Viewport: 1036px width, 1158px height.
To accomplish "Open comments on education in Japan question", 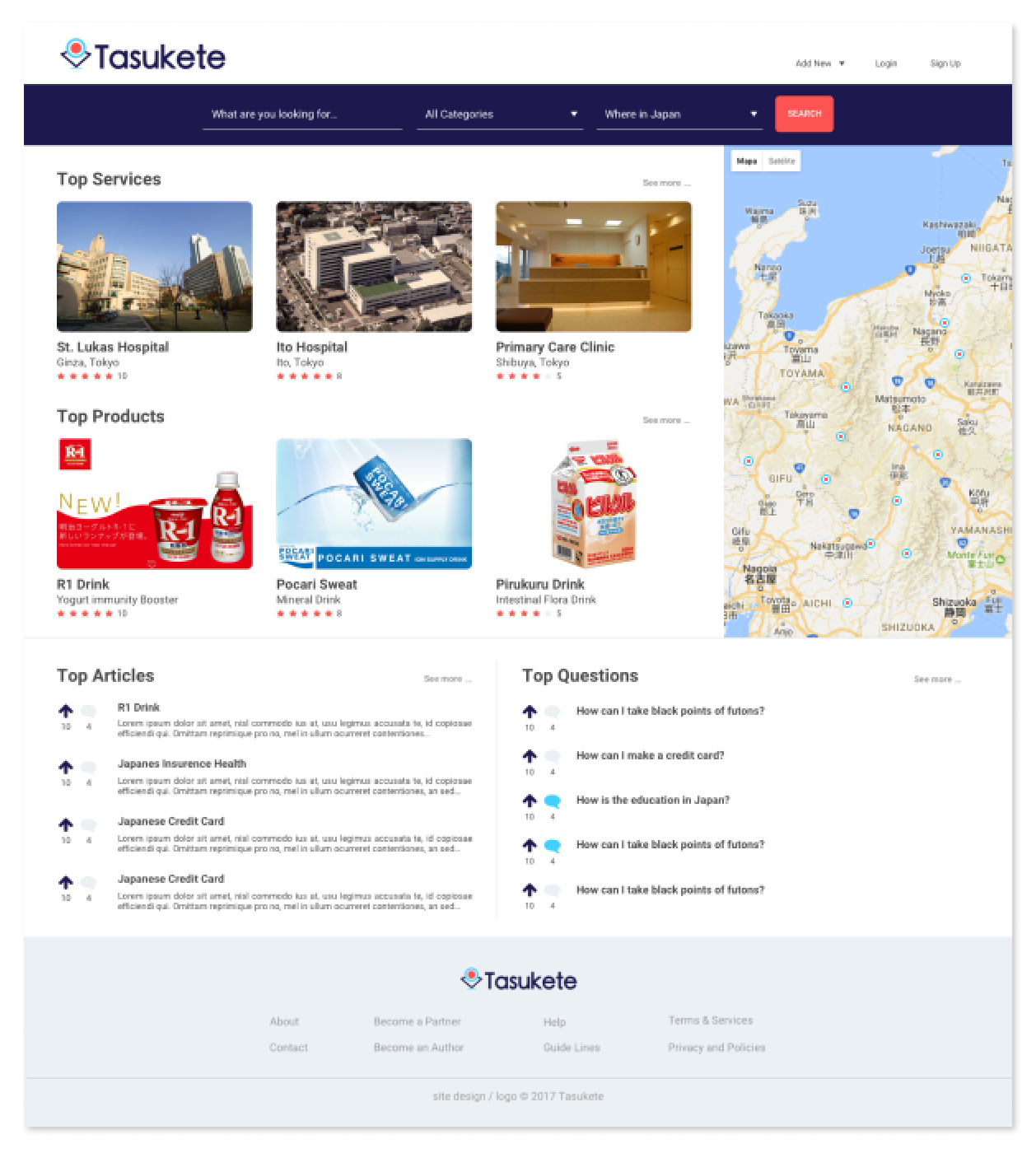I will pos(553,801).
